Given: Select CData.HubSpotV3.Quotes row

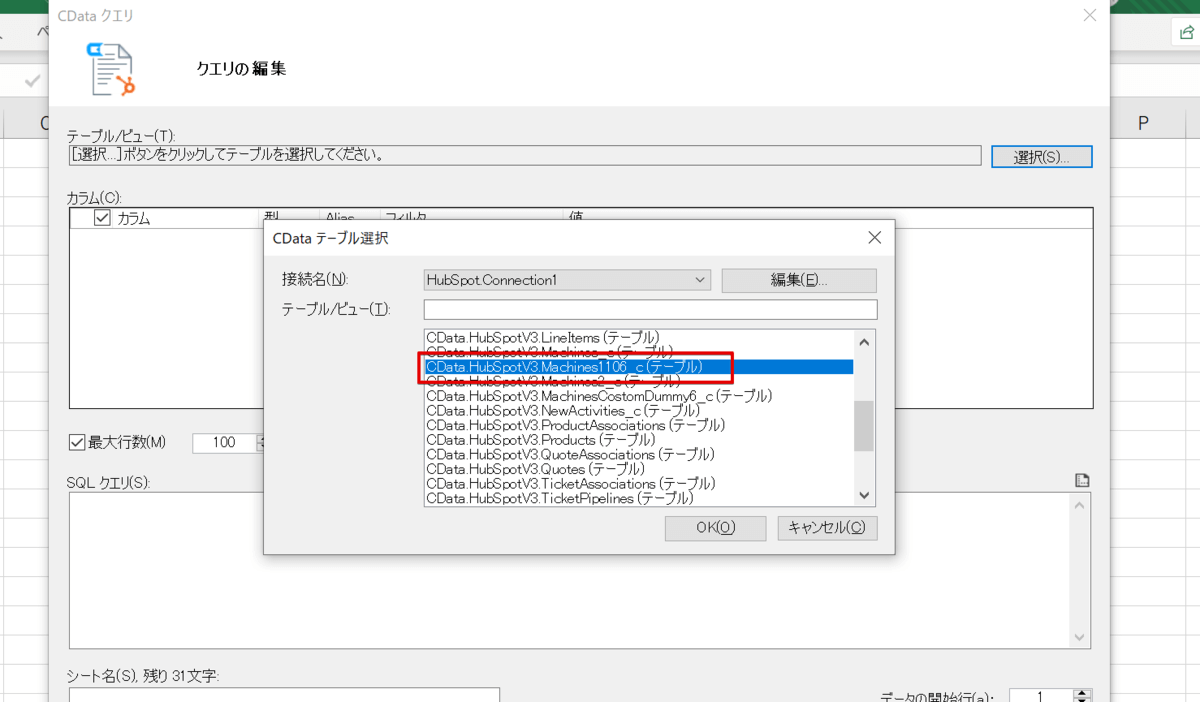Looking at the screenshot, I should [x=639, y=469].
